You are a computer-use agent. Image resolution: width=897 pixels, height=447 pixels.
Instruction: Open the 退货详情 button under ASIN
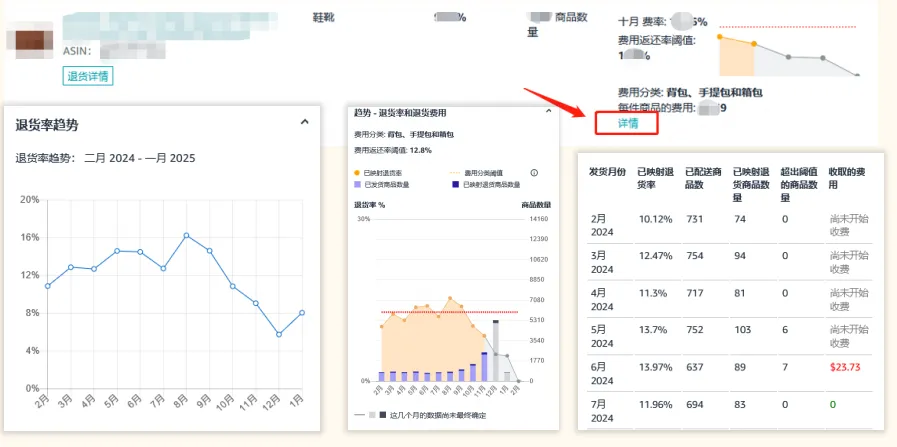point(88,76)
